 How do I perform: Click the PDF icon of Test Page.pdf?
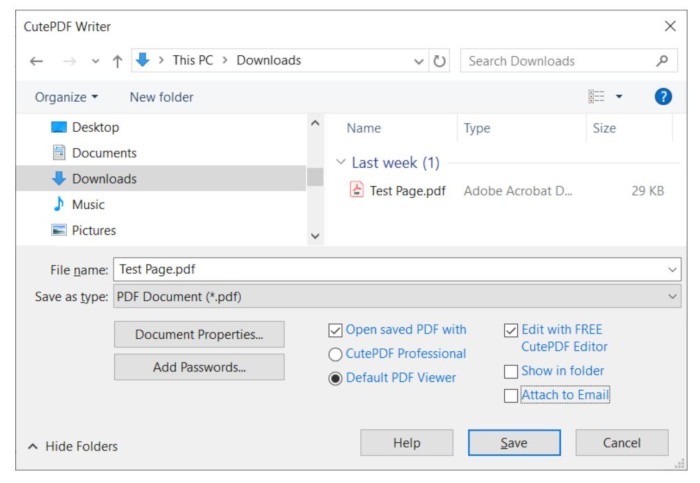(x=356, y=190)
